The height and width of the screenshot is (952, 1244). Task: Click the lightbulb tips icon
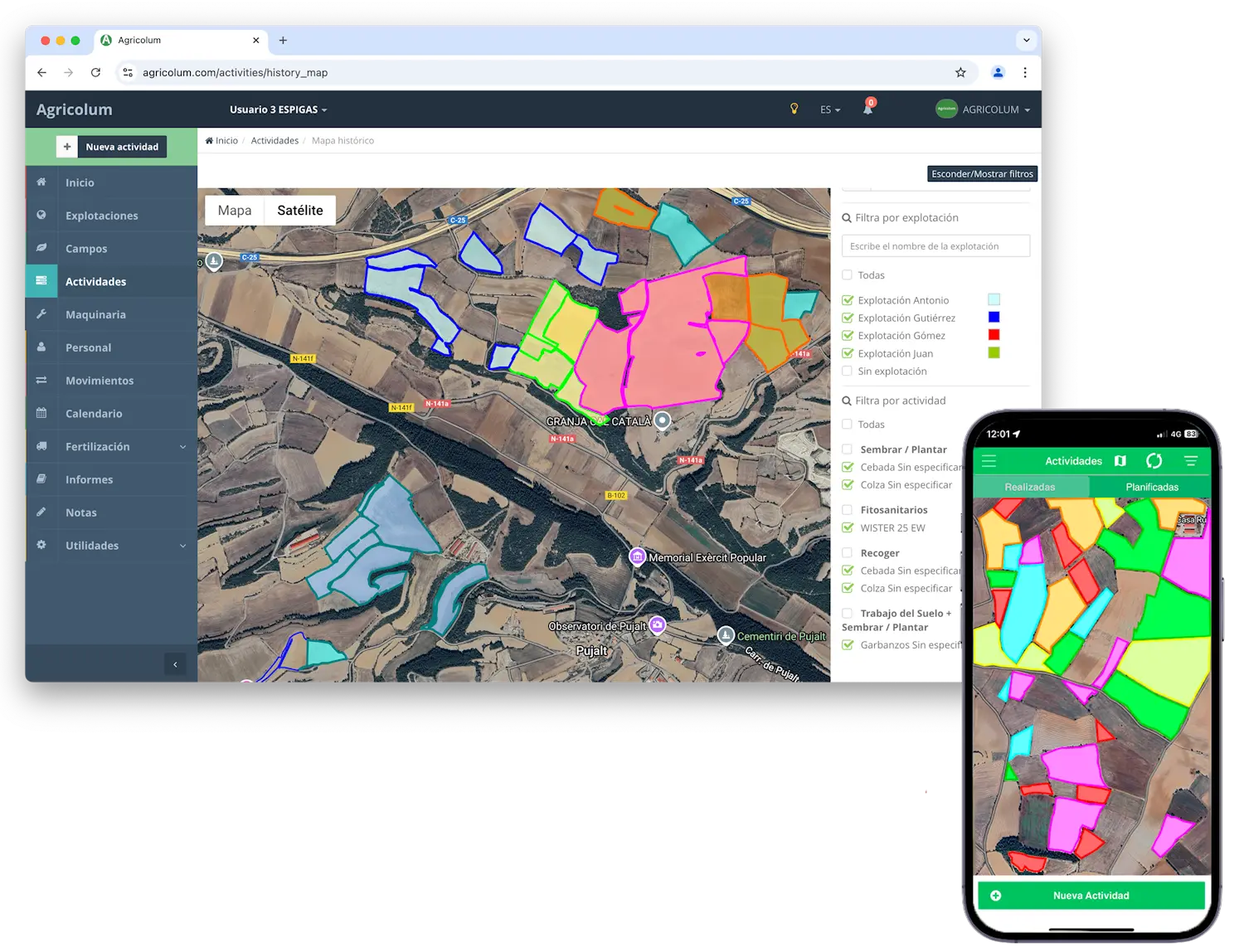794,109
